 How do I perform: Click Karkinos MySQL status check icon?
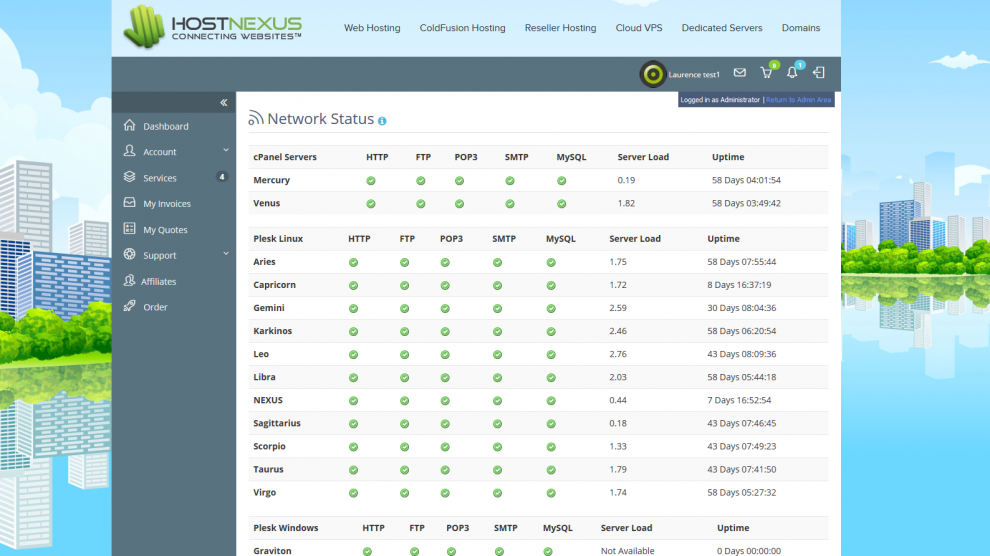551,332
